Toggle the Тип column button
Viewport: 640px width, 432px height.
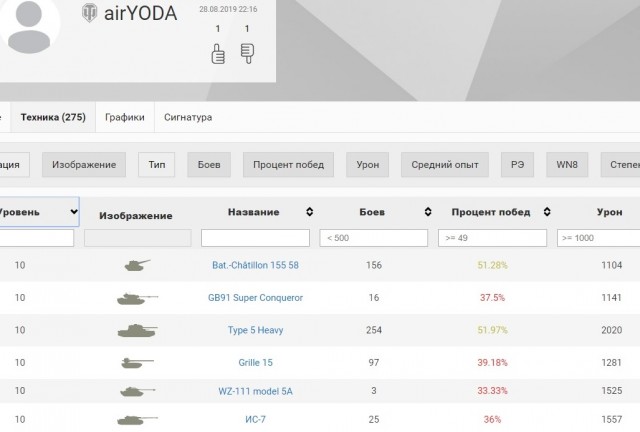tap(157, 165)
